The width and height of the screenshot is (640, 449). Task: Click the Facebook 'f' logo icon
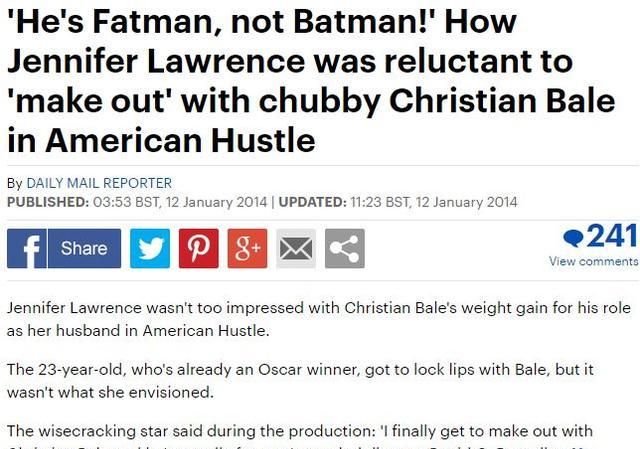point(27,248)
